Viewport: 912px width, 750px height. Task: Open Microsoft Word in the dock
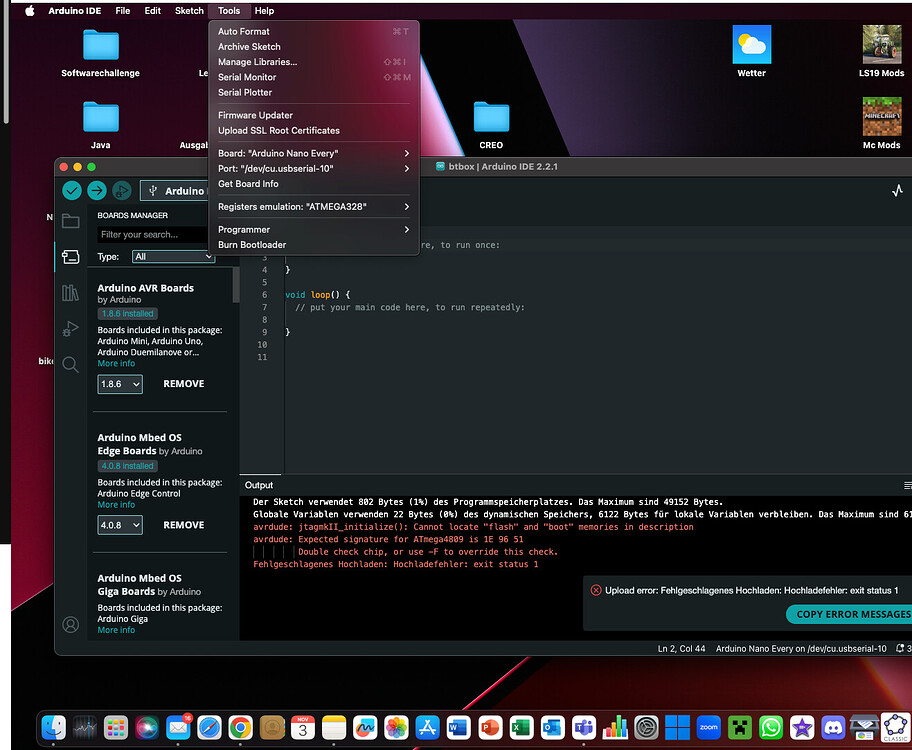(458, 727)
